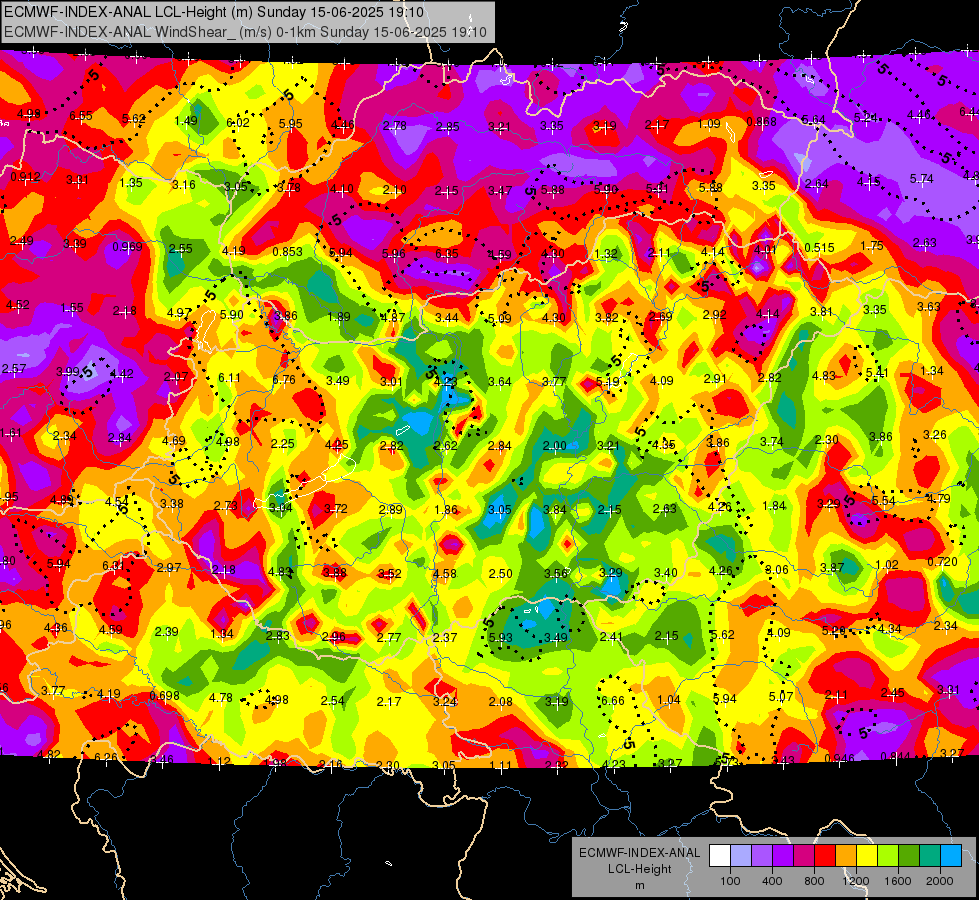979x900 pixels.
Task: Click the legend scale label 100
Action: (x=730, y=881)
